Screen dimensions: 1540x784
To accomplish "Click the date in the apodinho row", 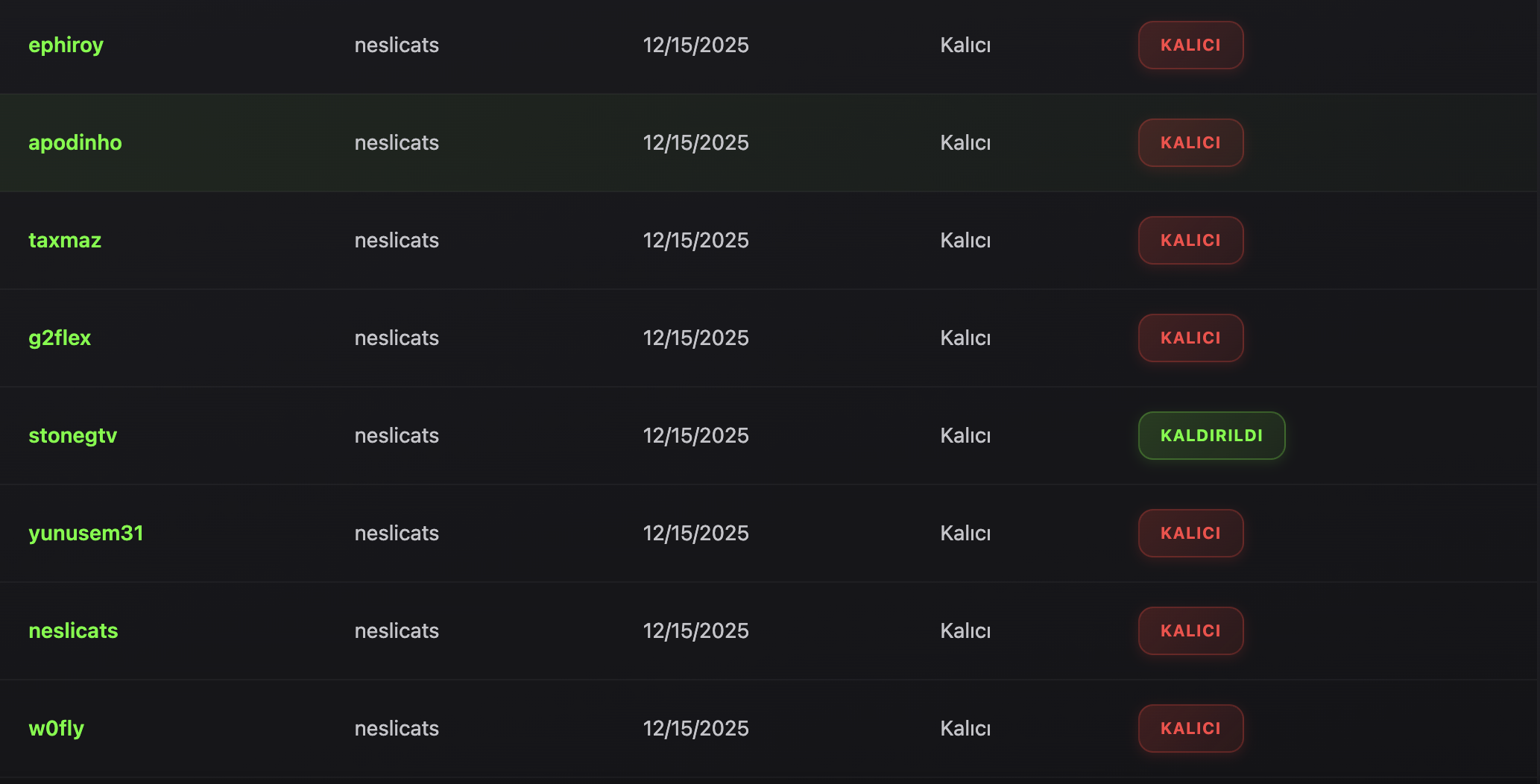I will [695, 142].
